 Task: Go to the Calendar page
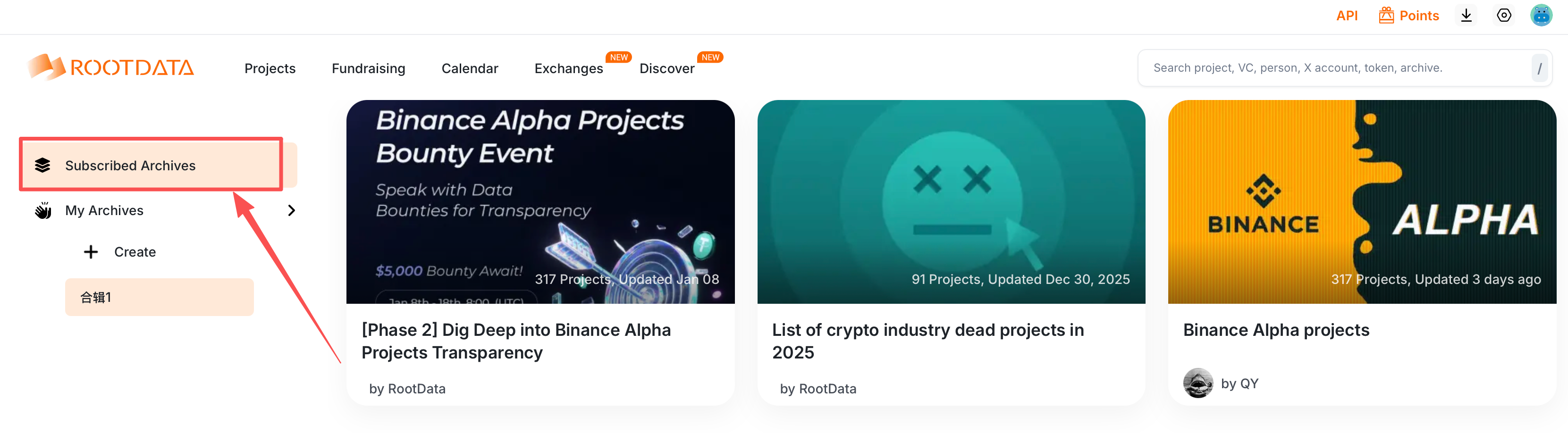(469, 69)
